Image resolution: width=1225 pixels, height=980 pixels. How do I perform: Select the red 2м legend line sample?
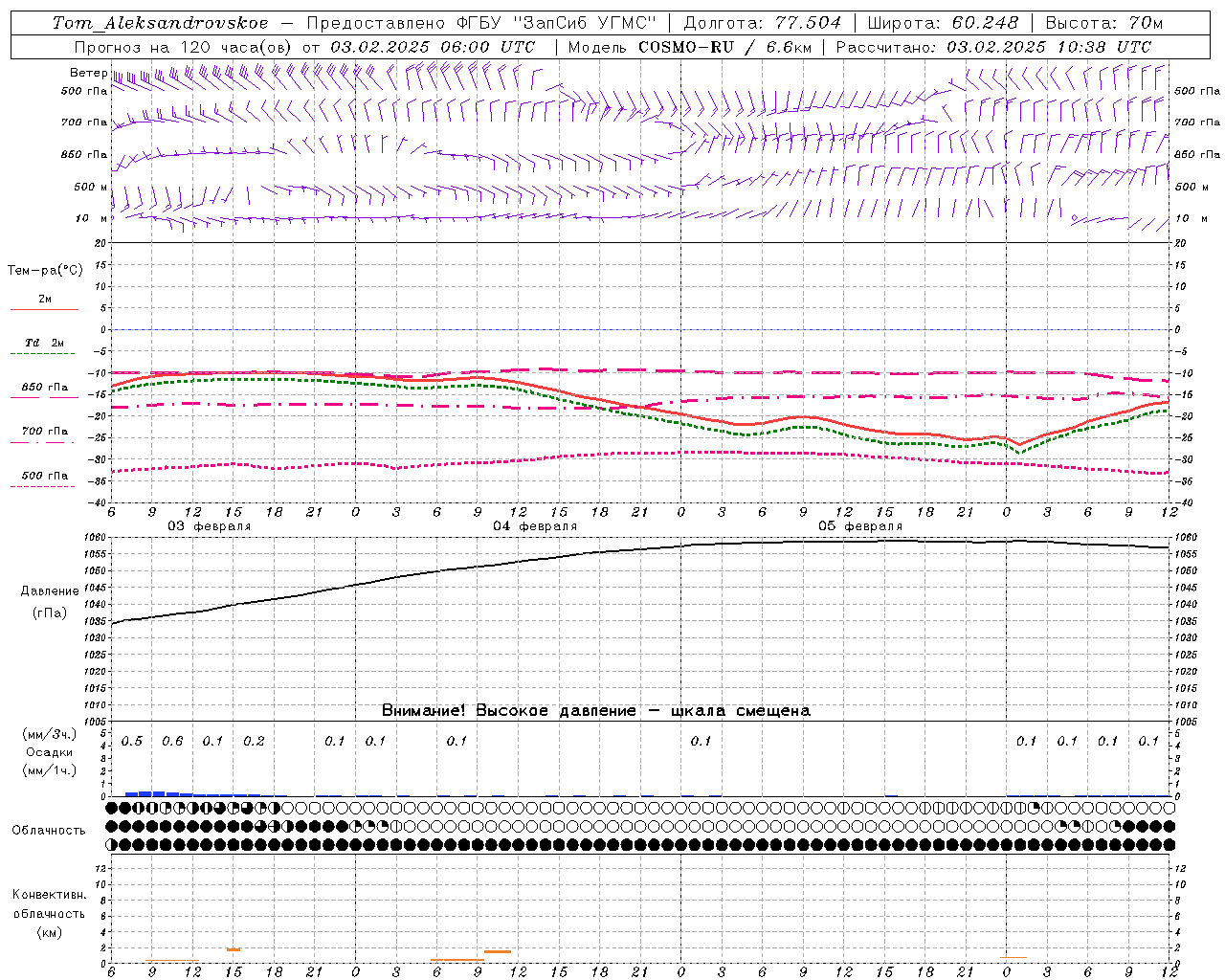click(x=44, y=309)
